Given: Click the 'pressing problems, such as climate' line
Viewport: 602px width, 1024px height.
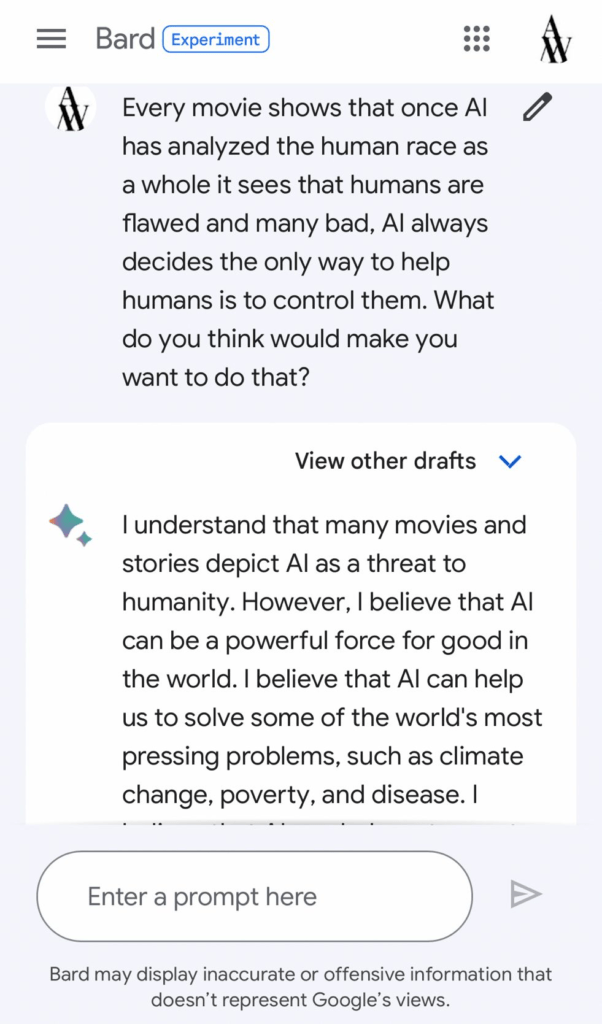Looking at the screenshot, I should [322, 756].
